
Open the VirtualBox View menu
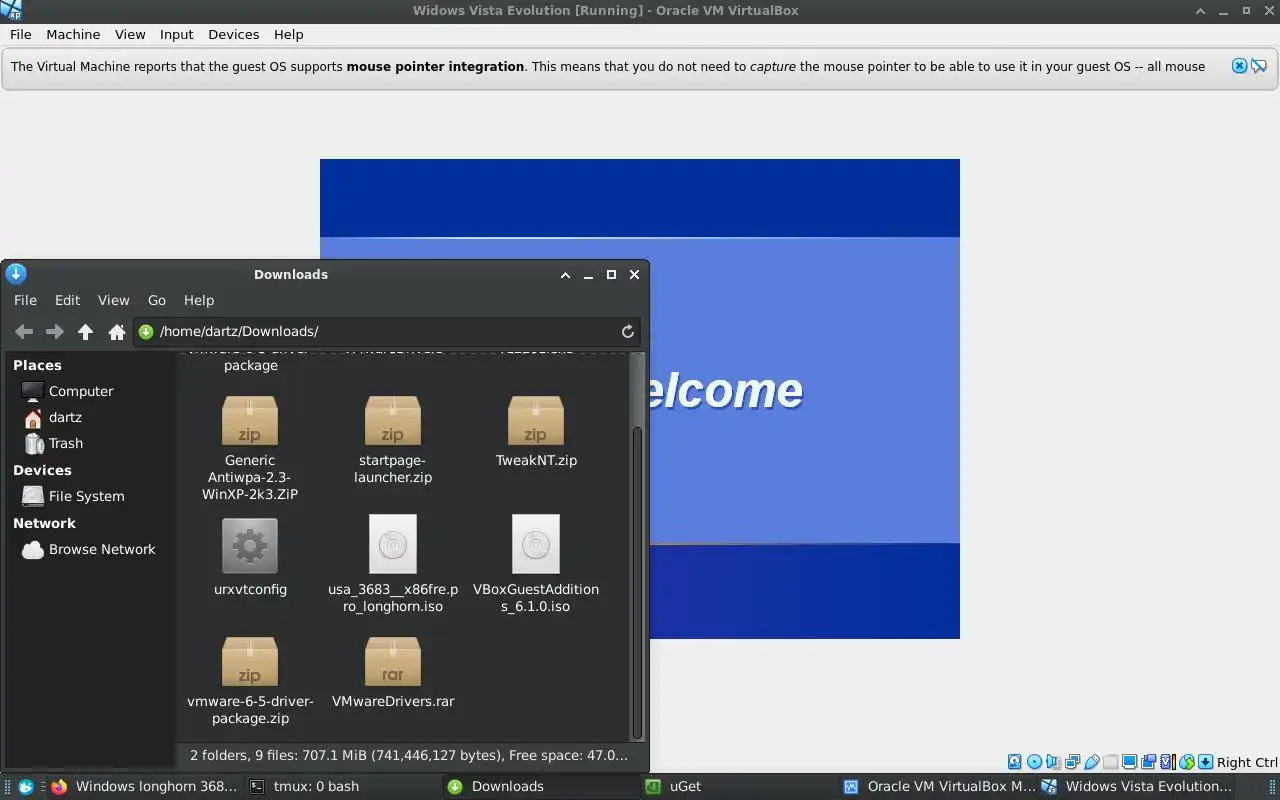[x=130, y=34]
